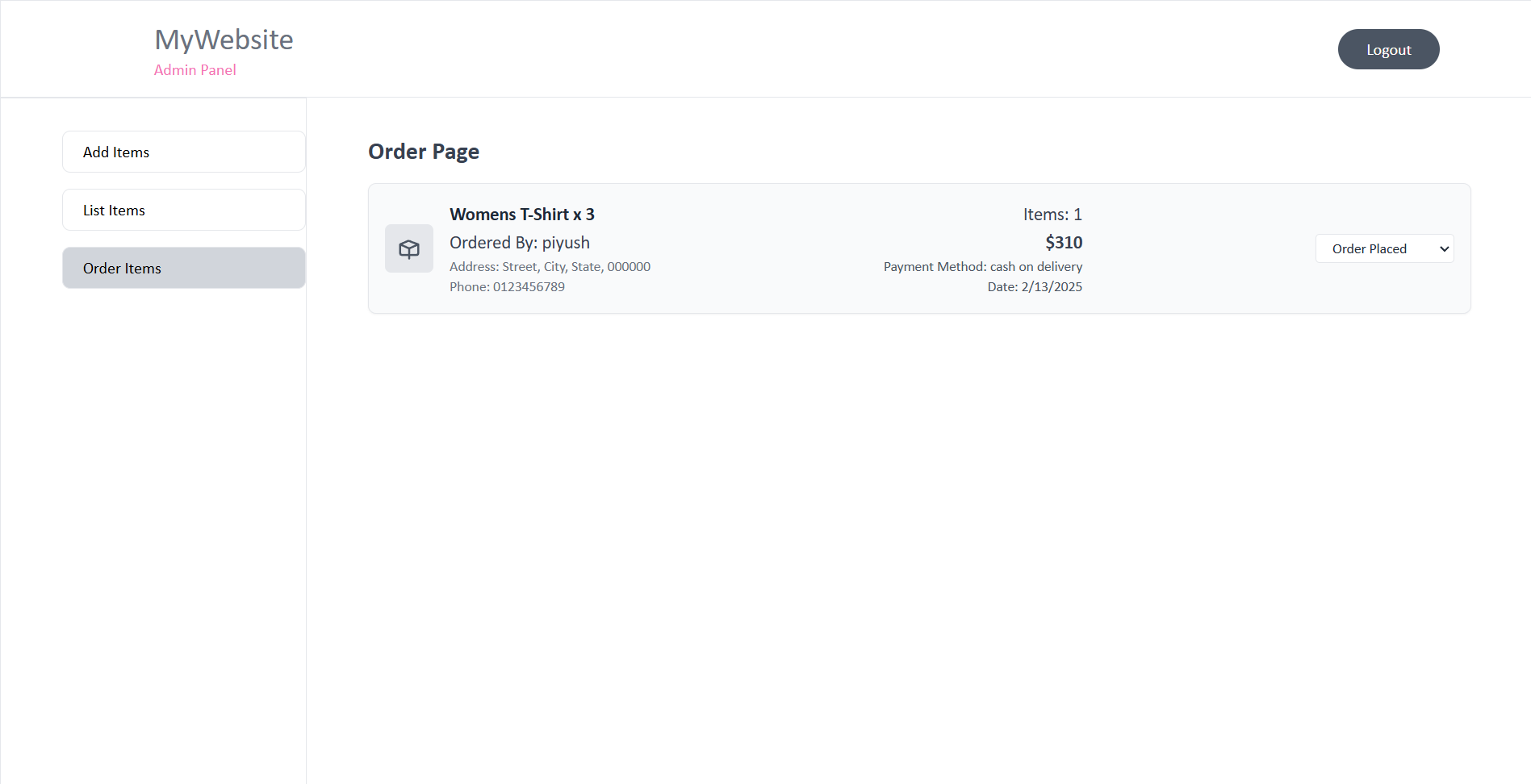Click the Admin Panel subtitle
The height and width of the screenshot is (784, 1531).
195,70
